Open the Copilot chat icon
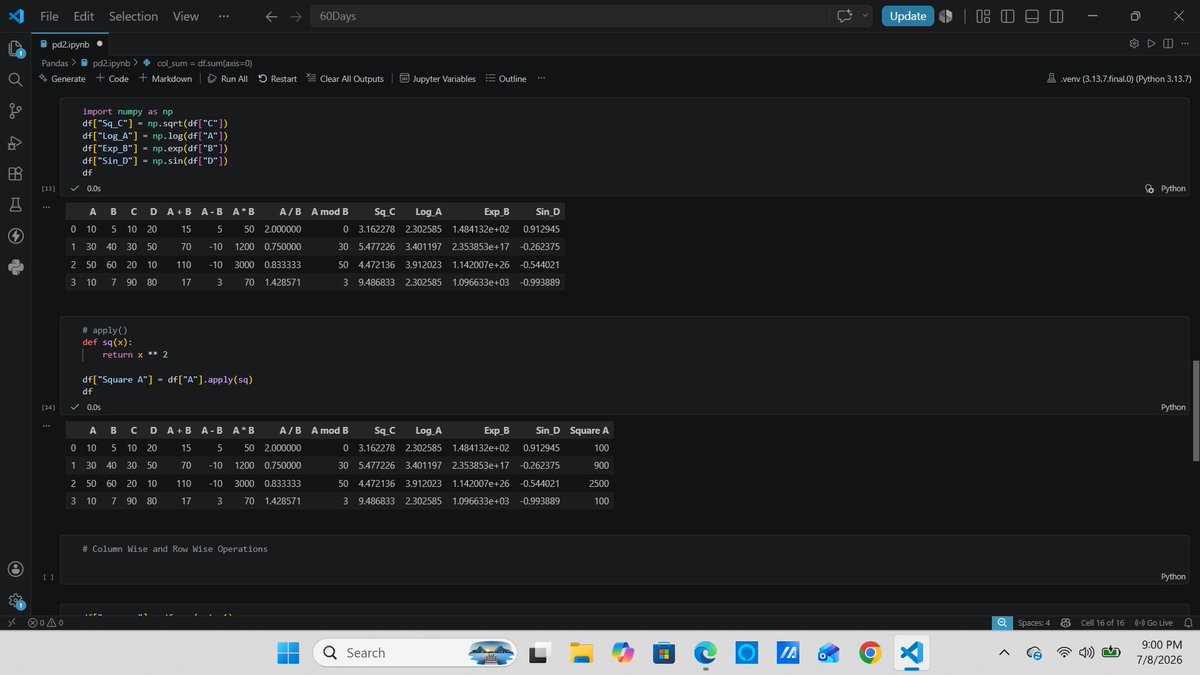The width and height of the screenshot is (1200, 675). click(846, 16)
